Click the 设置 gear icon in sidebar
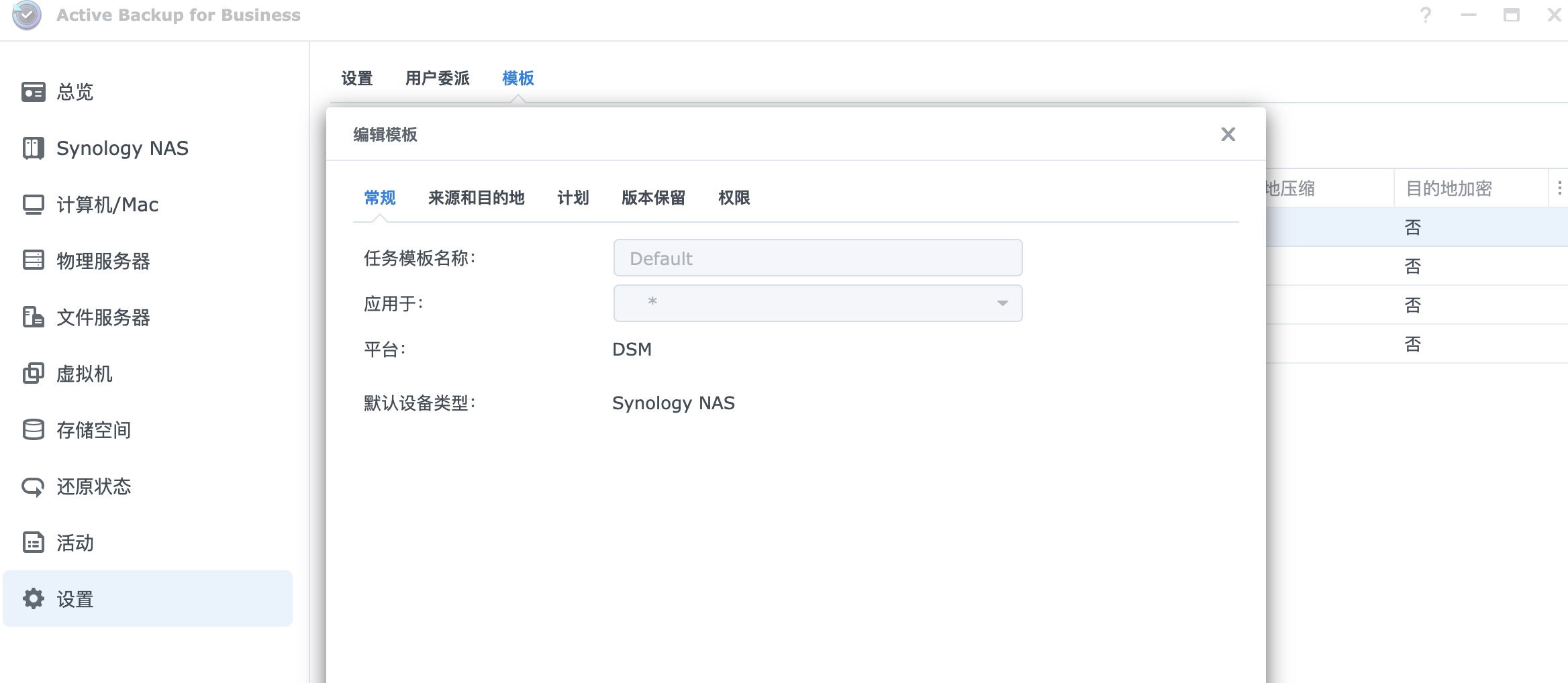 coord(34,598)
